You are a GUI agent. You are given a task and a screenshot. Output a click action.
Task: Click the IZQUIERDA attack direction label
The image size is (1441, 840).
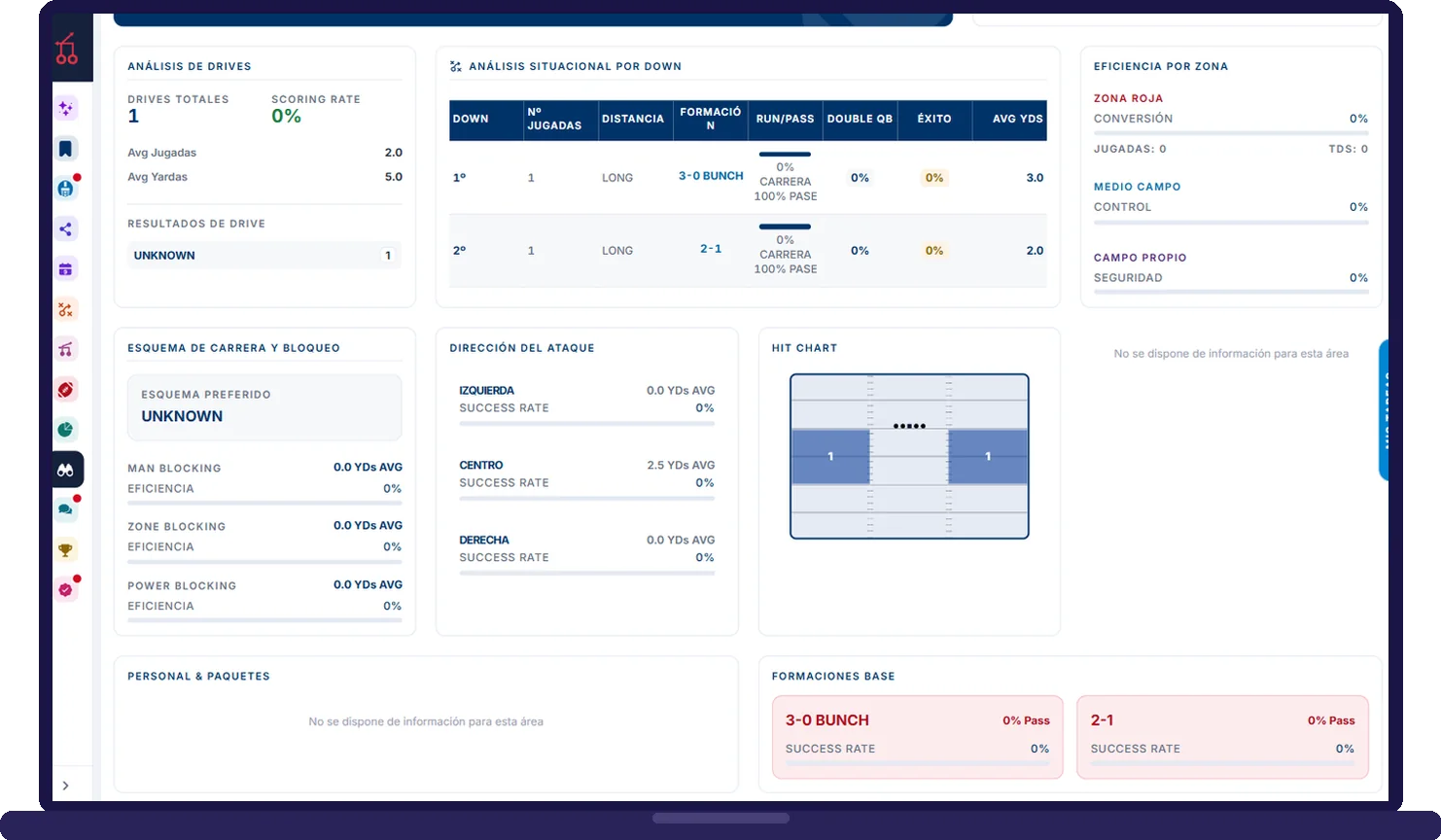pyautogui.click(x=487, y=391)
